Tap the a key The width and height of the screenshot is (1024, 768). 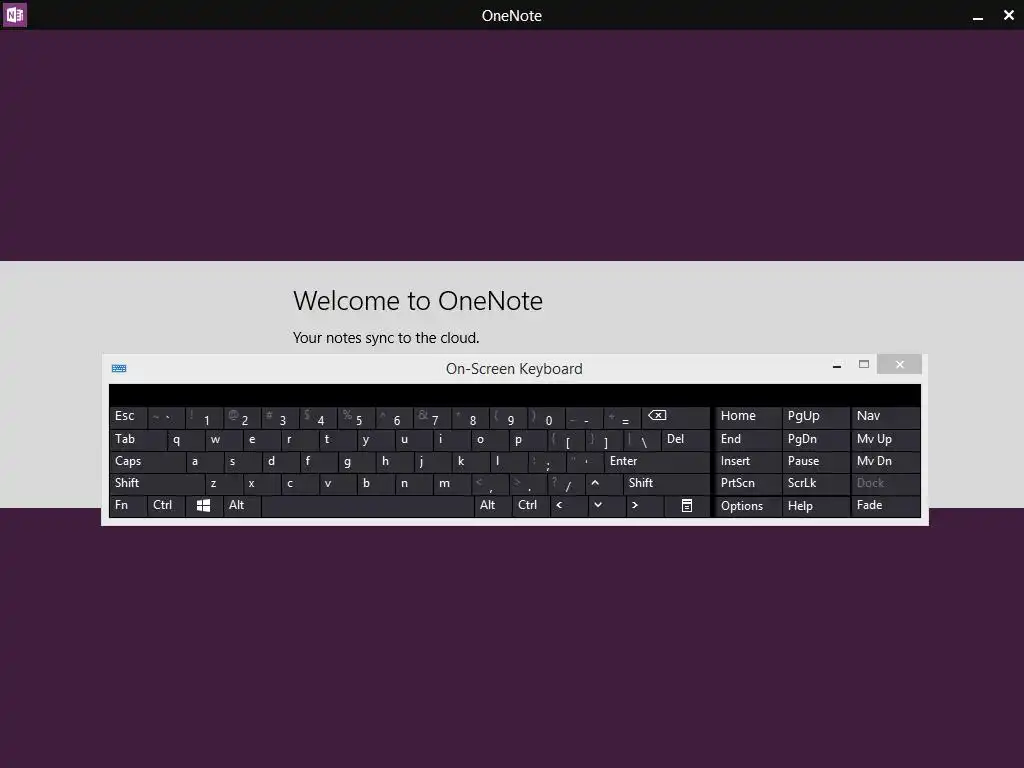(x=204, y=462)
